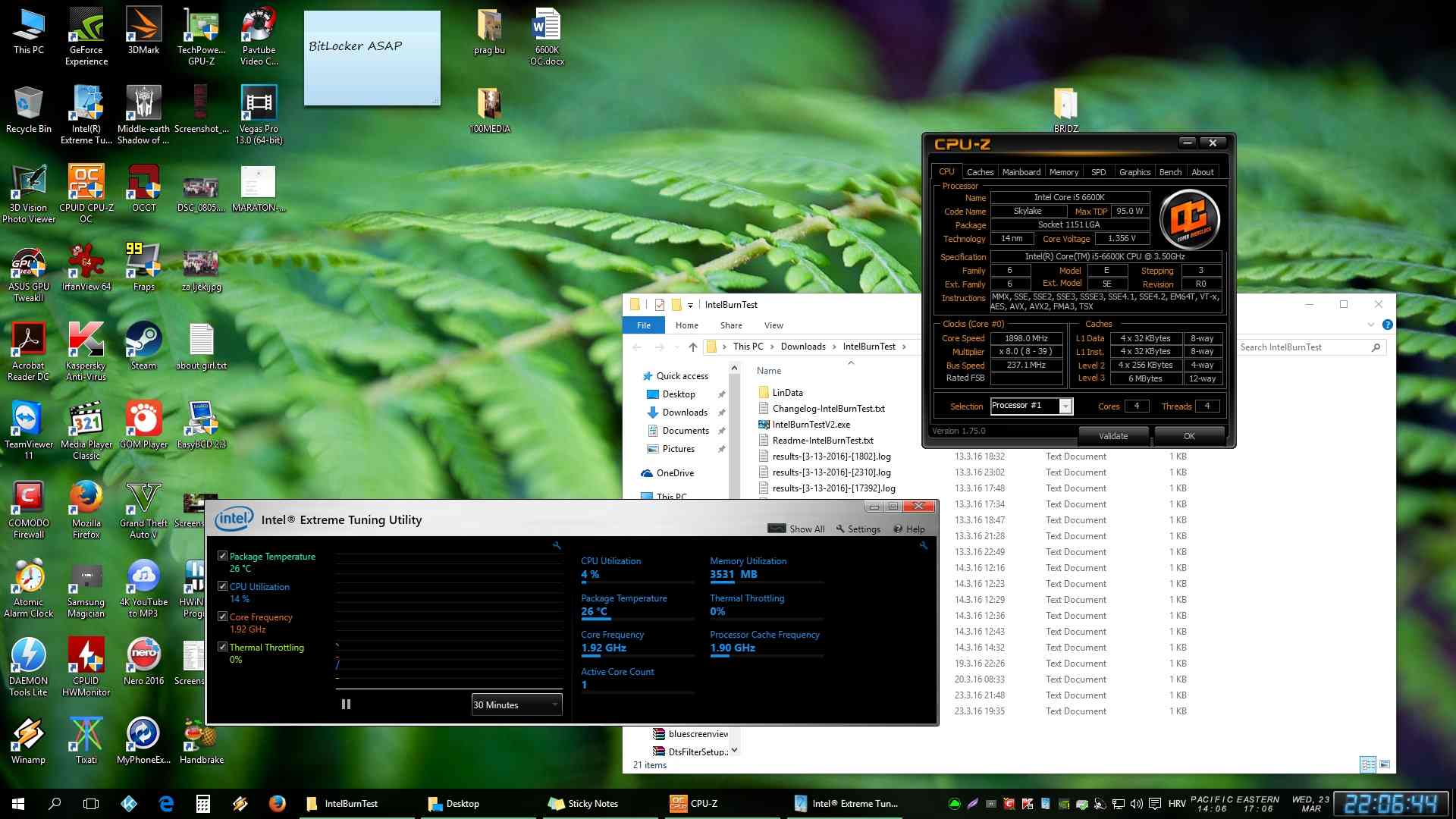The image size is (1456, 819).
Task: Click the Validate button in CPU-Z
Action: 1112,436
